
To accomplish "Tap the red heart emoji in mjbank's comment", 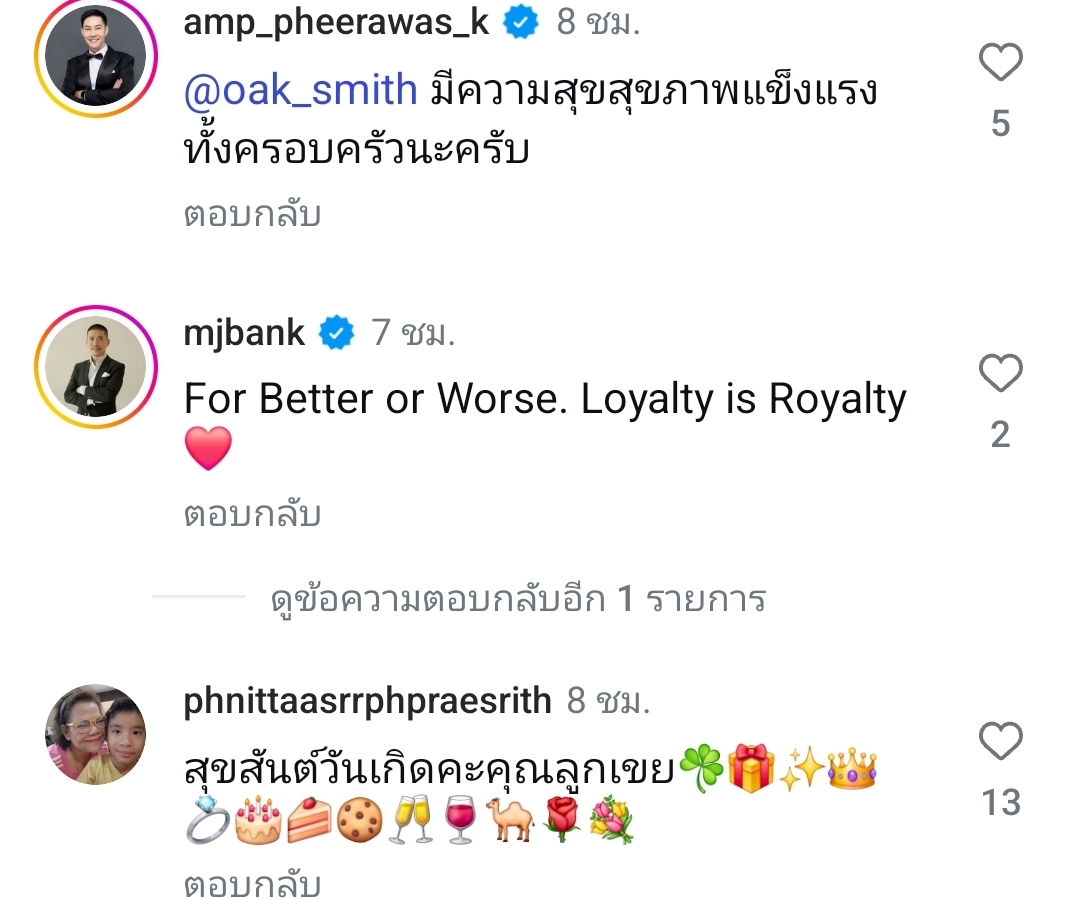I will 208,448.
